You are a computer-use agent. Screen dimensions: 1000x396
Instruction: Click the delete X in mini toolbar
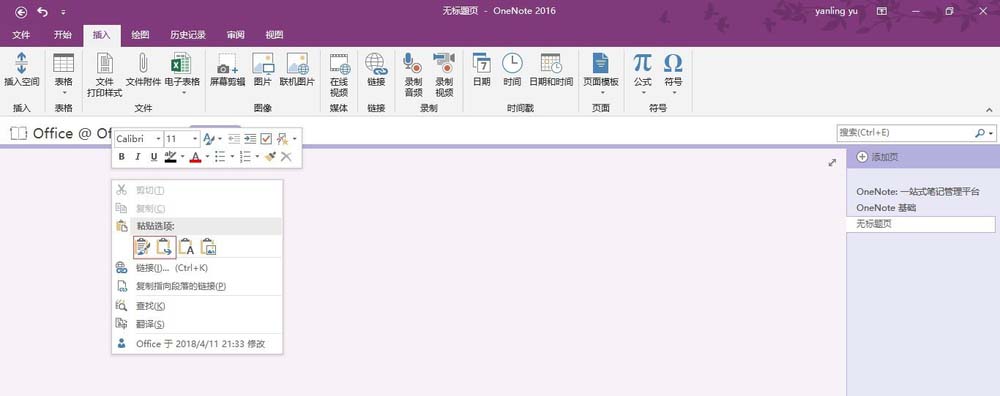click(286, 157)
